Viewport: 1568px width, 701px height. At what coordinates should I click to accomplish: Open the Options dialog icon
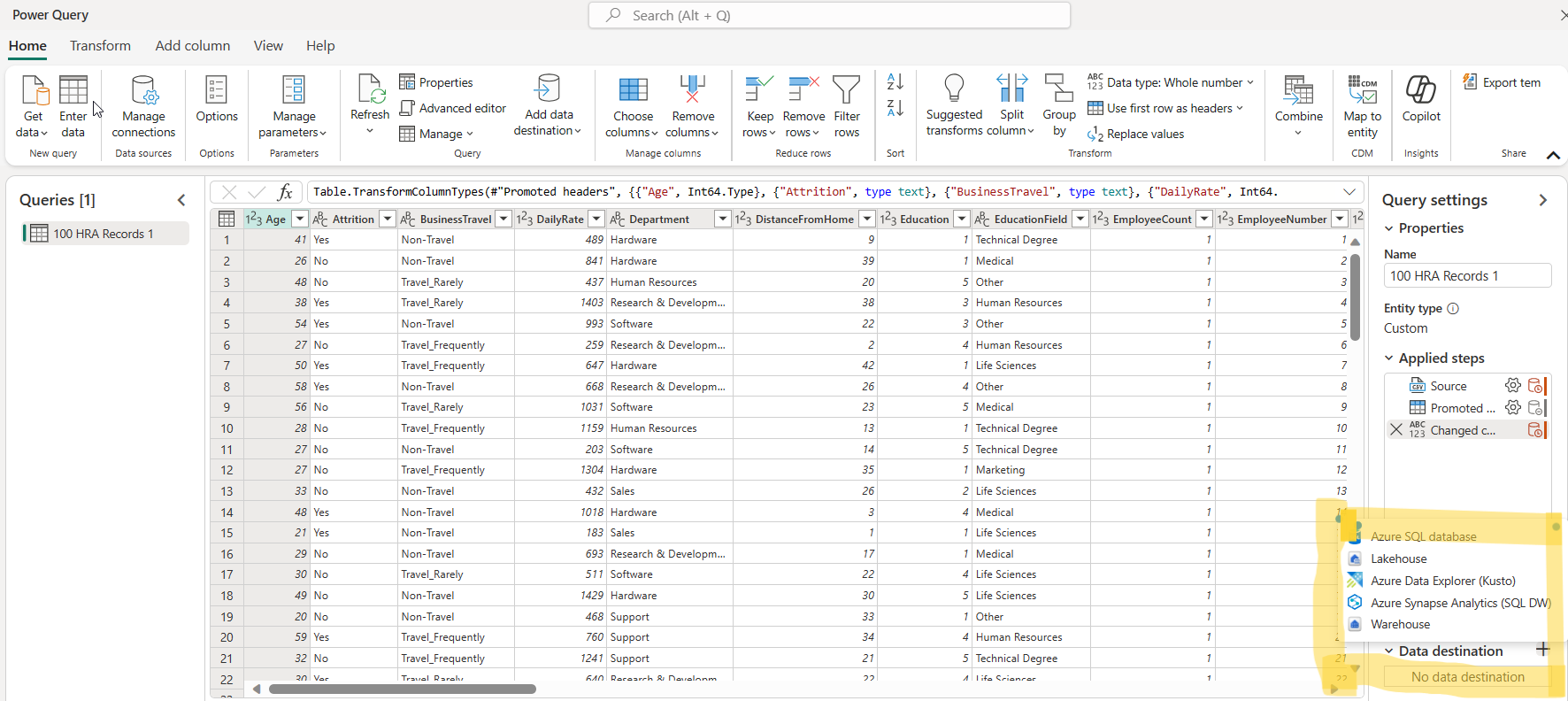(x=217, y=90)
